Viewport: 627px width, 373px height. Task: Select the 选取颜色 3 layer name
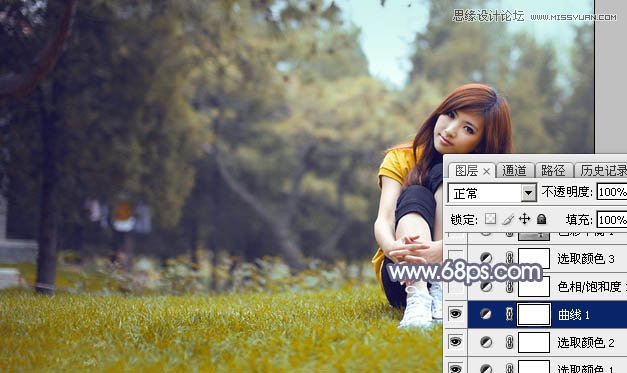coord(586,259)
